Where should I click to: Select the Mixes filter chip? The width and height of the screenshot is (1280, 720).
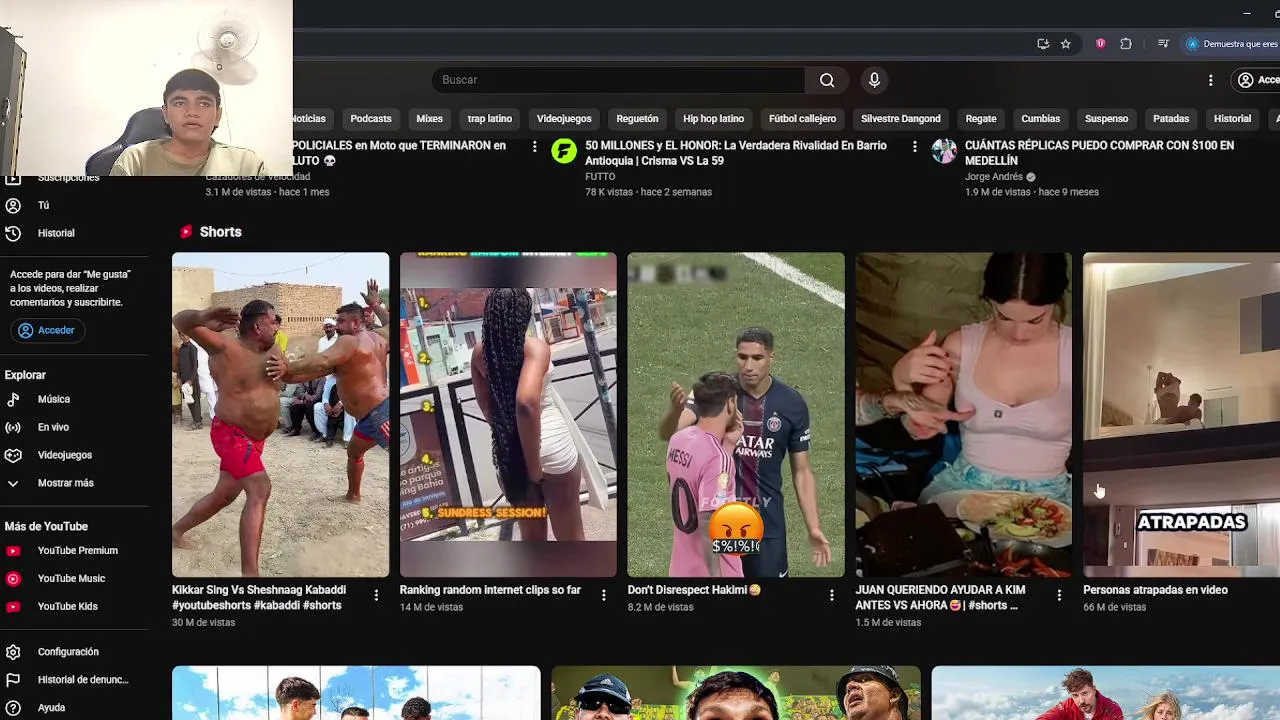click(429, 118)
